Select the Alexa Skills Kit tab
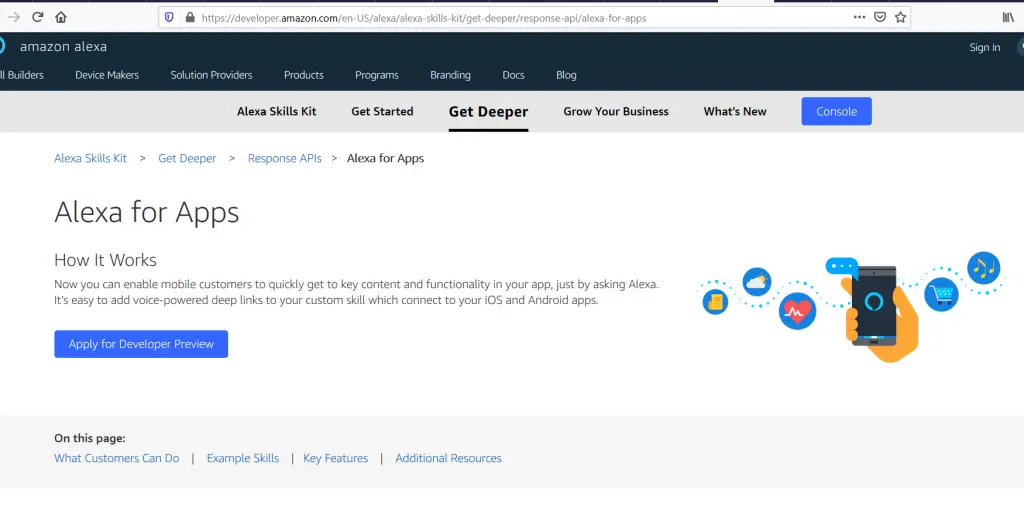The image size is (1024, 523). pos(276,112)
